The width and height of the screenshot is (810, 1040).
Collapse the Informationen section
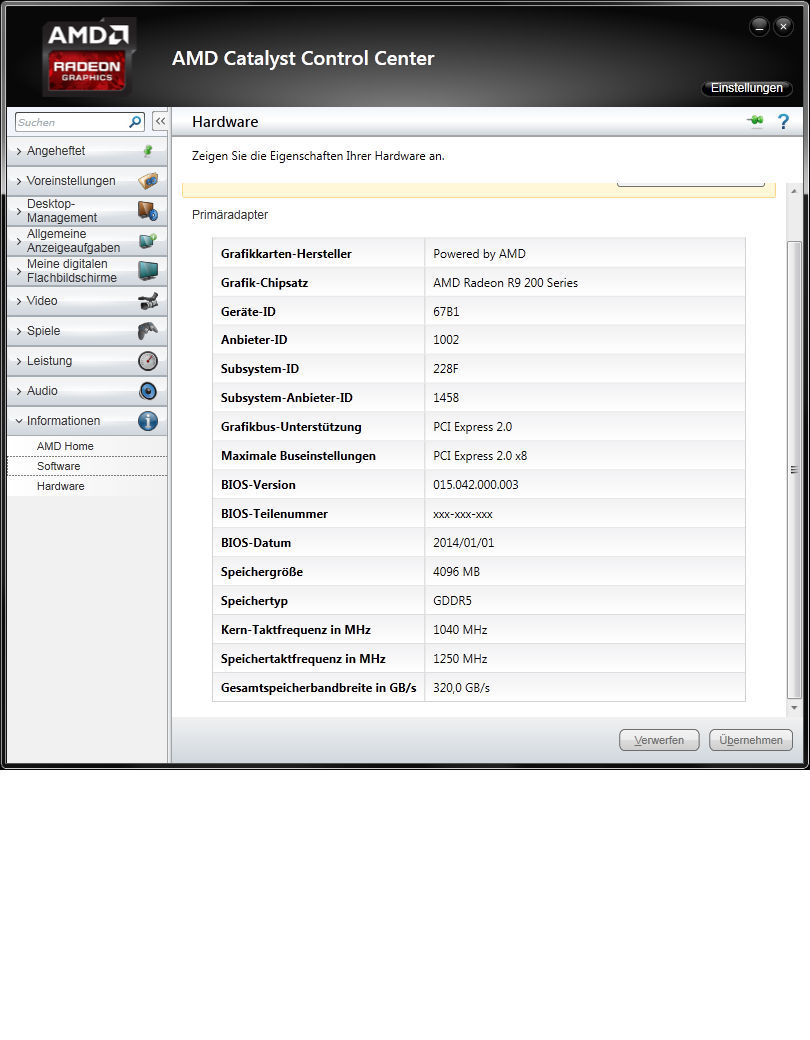pyautogui.click(x=86, y=421)
